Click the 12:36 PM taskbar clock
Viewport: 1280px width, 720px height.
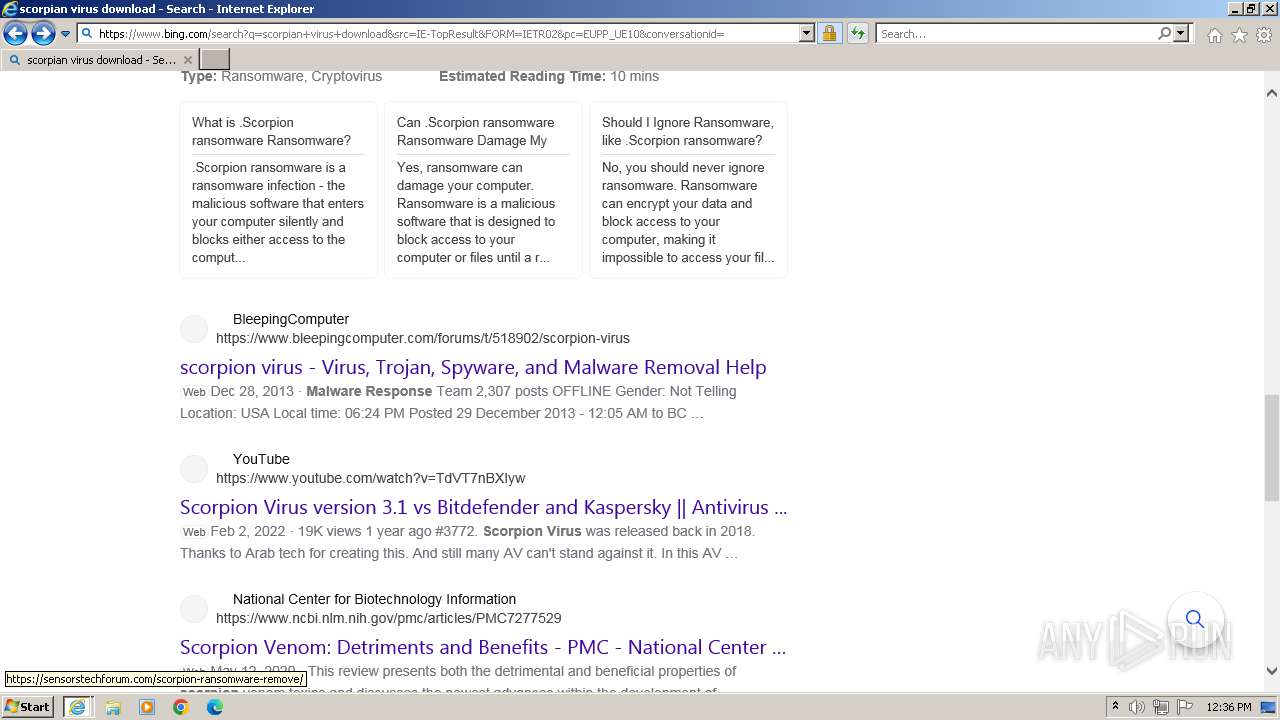coord(1229,707)
